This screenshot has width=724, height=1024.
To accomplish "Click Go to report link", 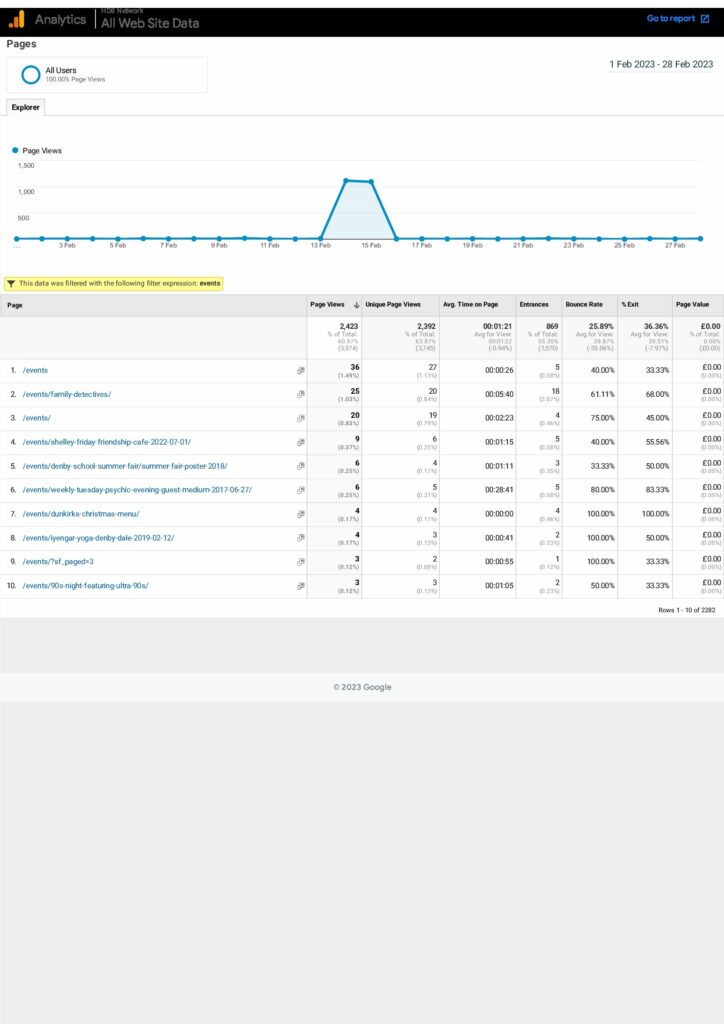I will (677, 19).
